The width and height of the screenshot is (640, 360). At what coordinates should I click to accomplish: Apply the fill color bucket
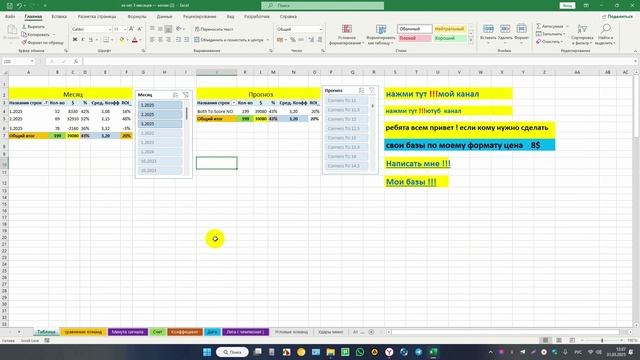point(122,40)
